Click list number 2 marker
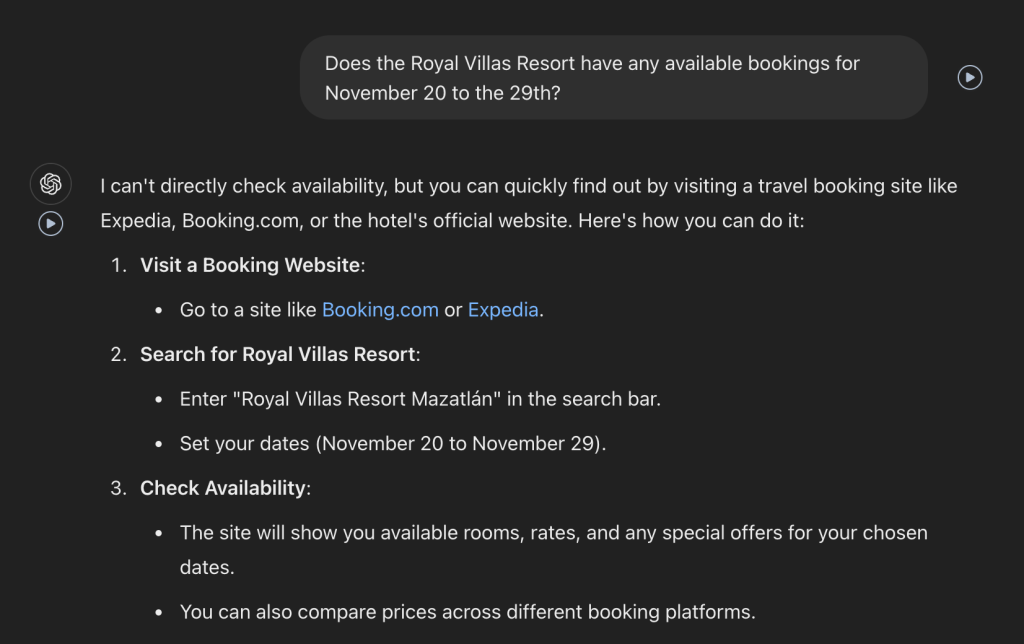The width and height of the screenshot is (1024, 644). click(119, 354)
